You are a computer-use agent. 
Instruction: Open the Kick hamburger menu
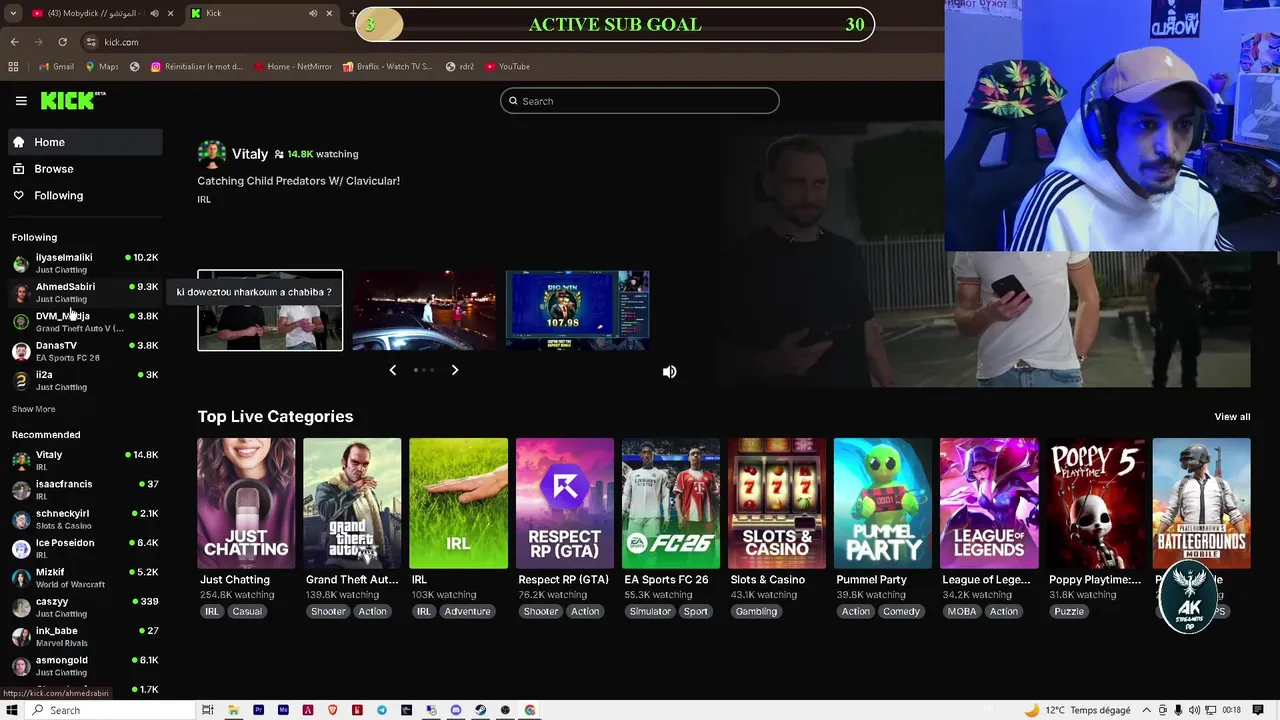pyautogui.click(x=21, y=100)
